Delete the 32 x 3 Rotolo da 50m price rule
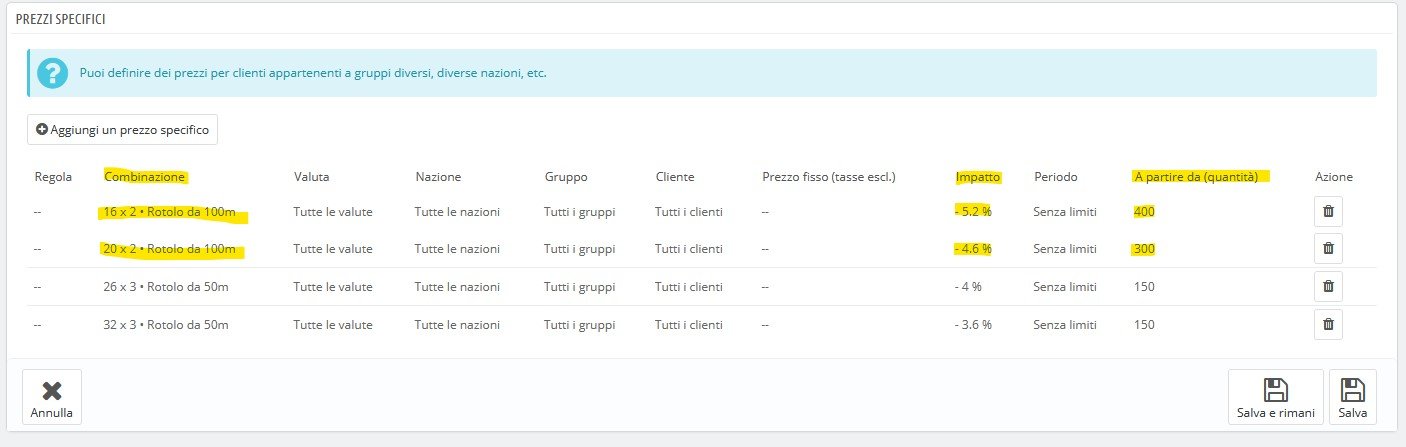Viewport: 1406px width, 447px height. click(1328, 324)
